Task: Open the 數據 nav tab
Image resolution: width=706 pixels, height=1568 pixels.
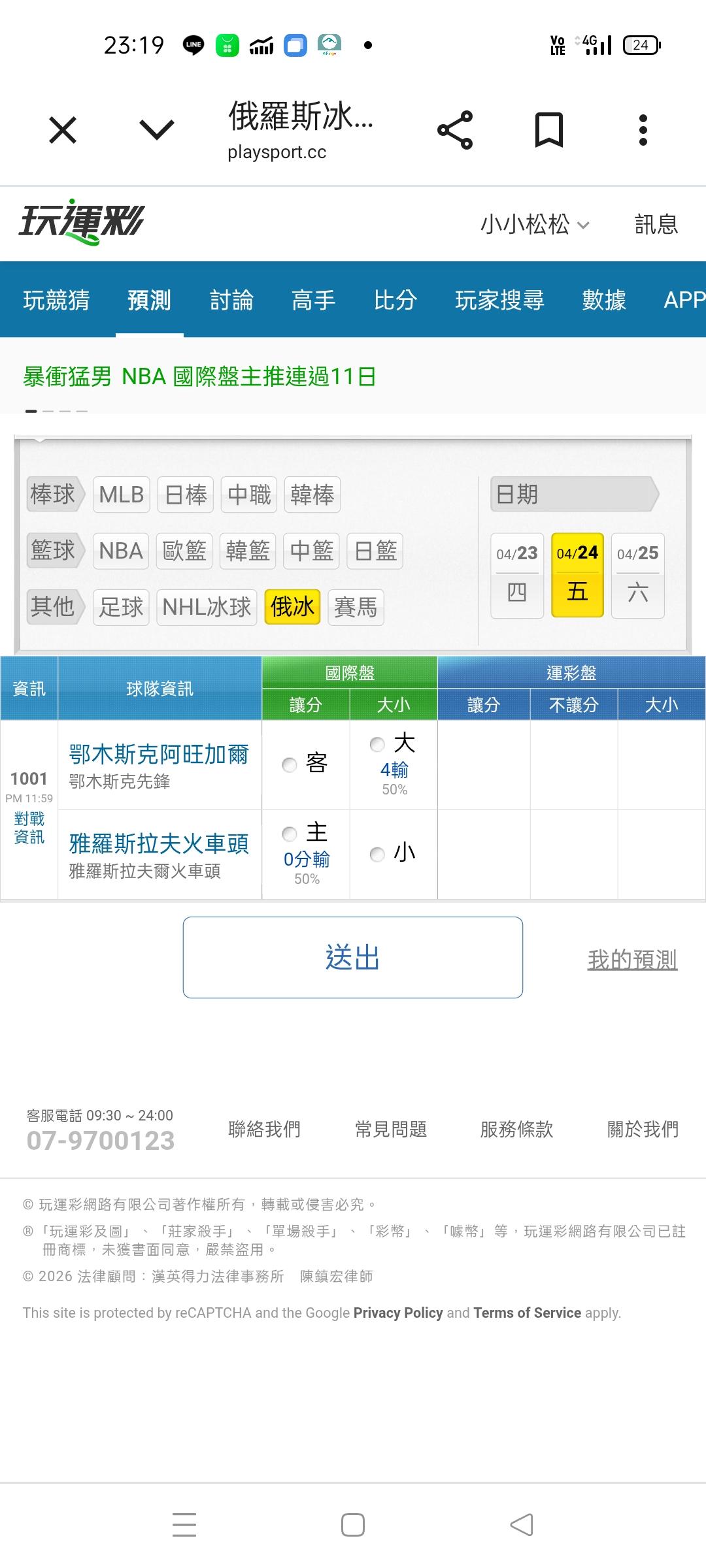Action: point(605,300)
